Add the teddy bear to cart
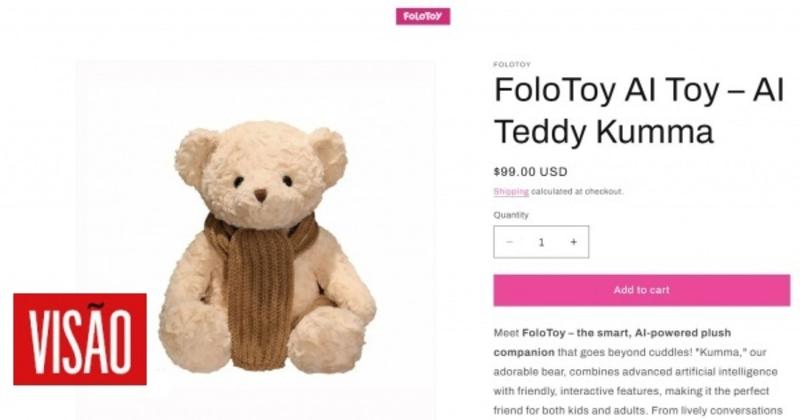Image resolution: width=800 pixels, height=420 pixels. (x=641, y=290)
